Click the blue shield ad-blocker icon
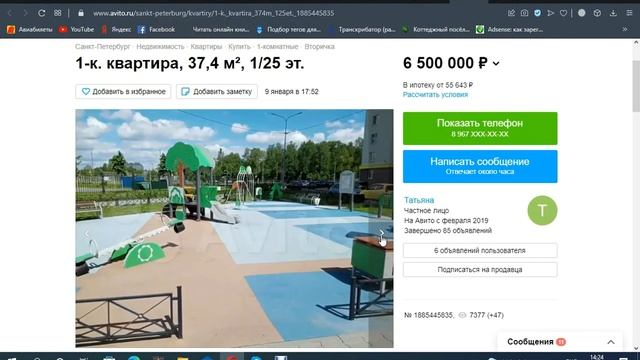This screenshot has height=360, width=640. point(538,13)
